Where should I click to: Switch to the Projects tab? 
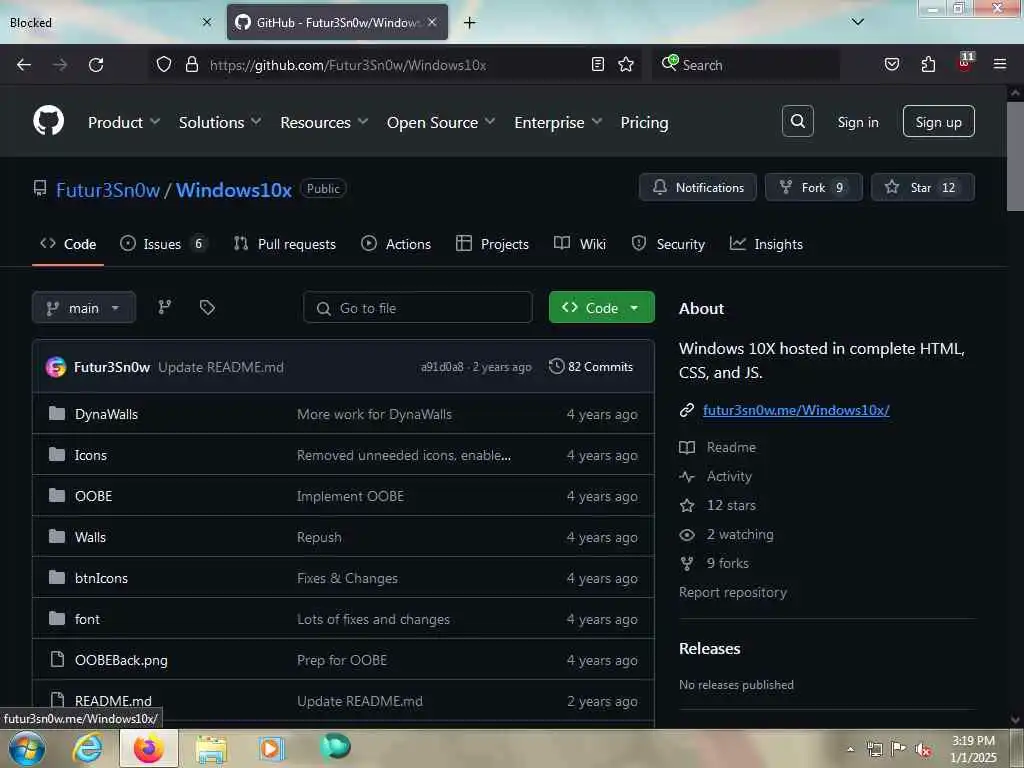pyautogui.click(x=492, y=244)
